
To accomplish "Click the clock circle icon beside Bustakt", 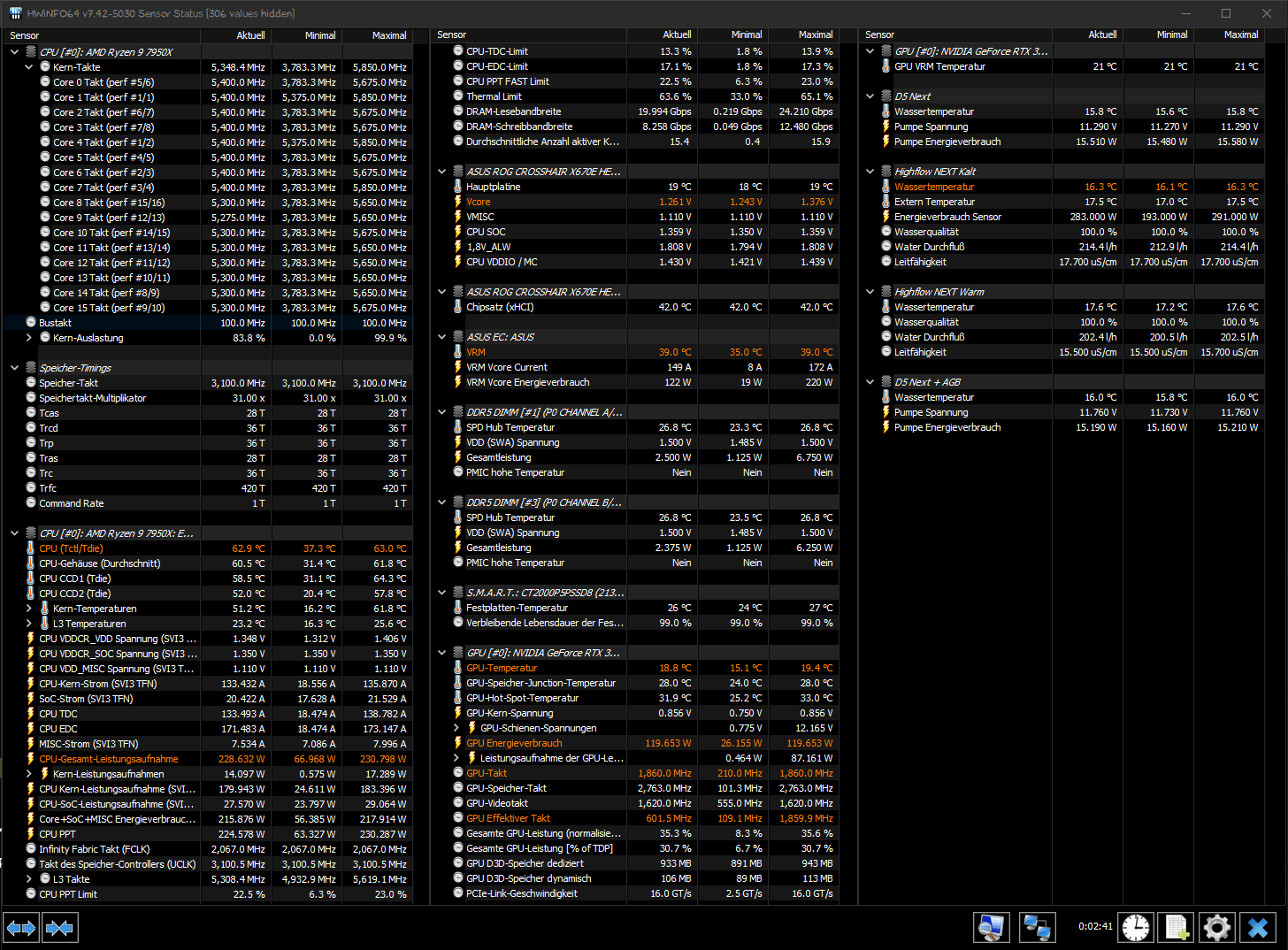I will click(31, 323).
